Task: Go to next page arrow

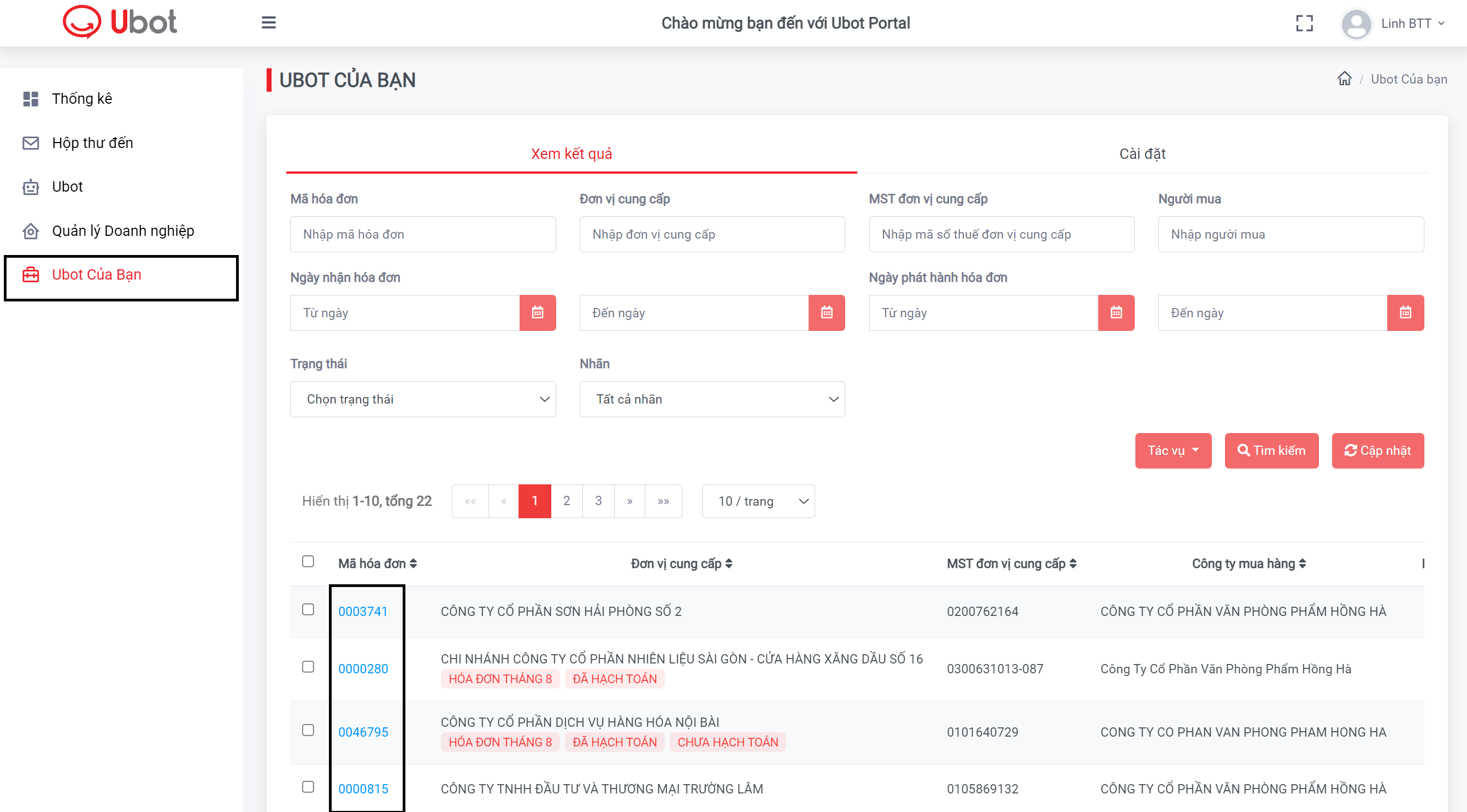Action: [x=629, y=501]
